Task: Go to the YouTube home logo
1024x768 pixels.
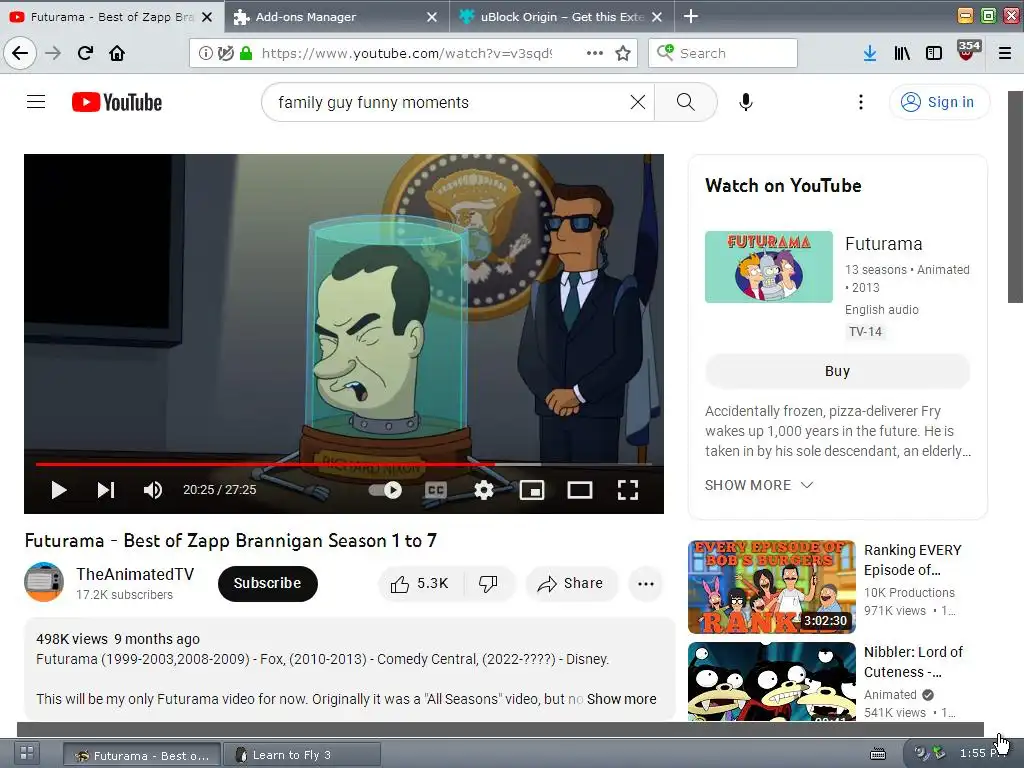Action: click(x=117, y=103)
